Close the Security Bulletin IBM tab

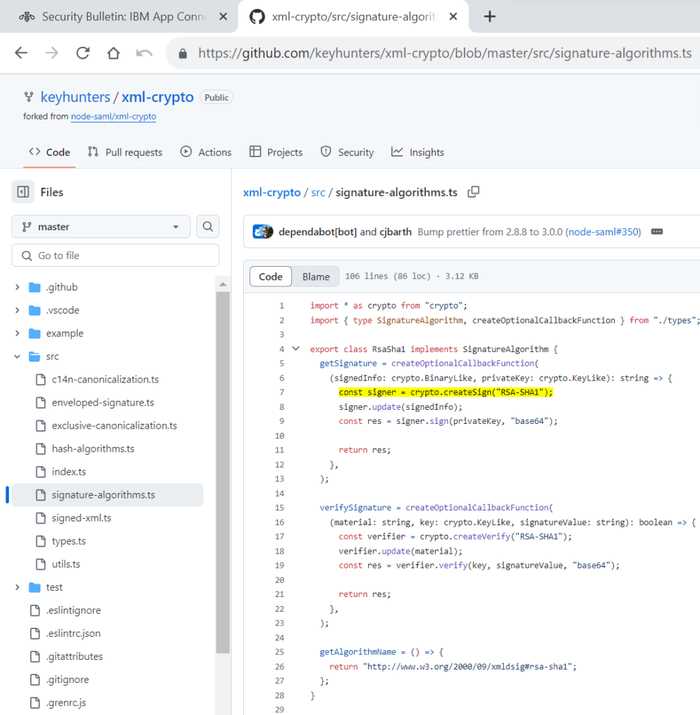(x=223, y=17)
